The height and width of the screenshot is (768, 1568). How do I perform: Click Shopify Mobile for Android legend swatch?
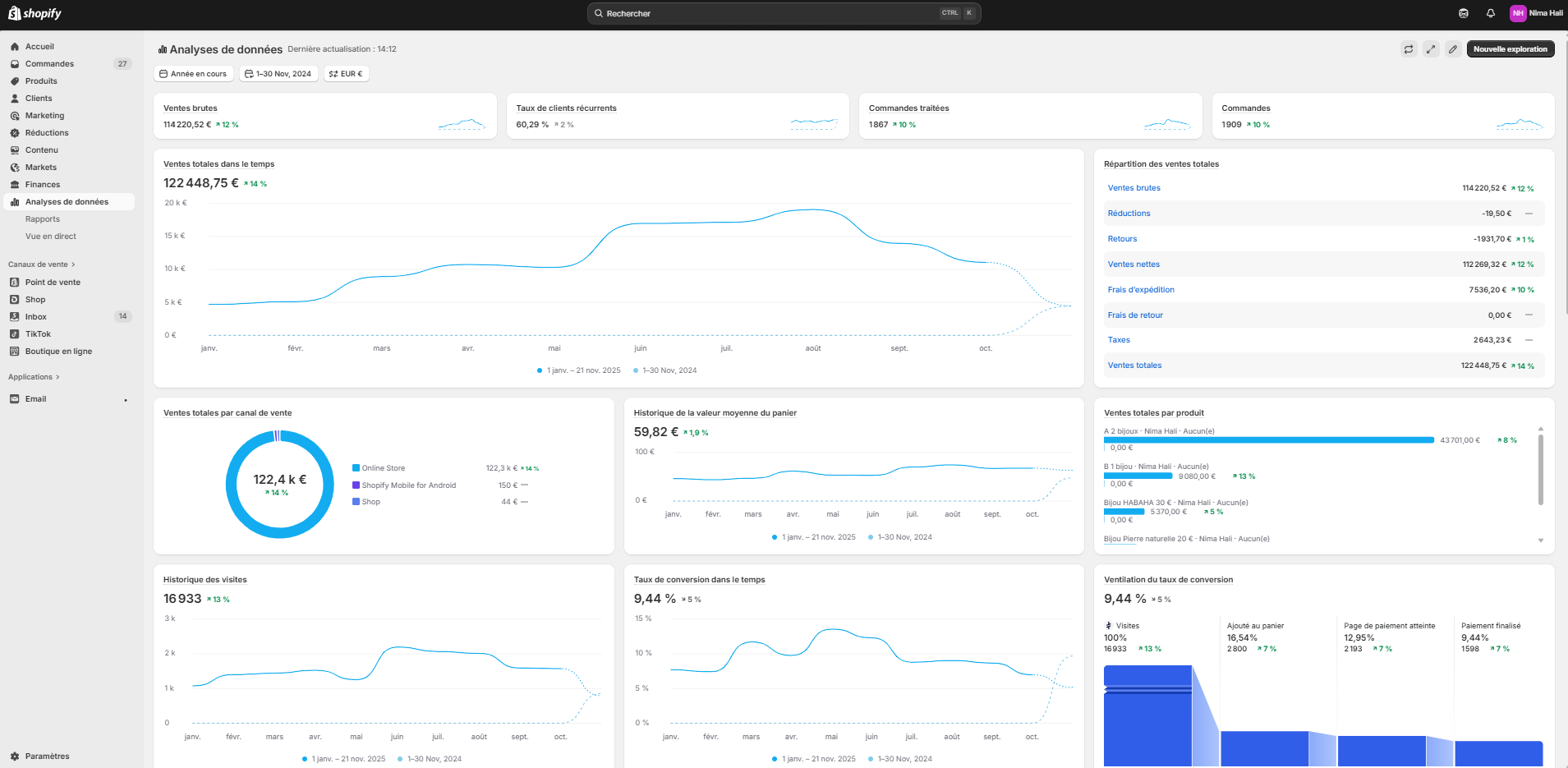tap(356, 485)
